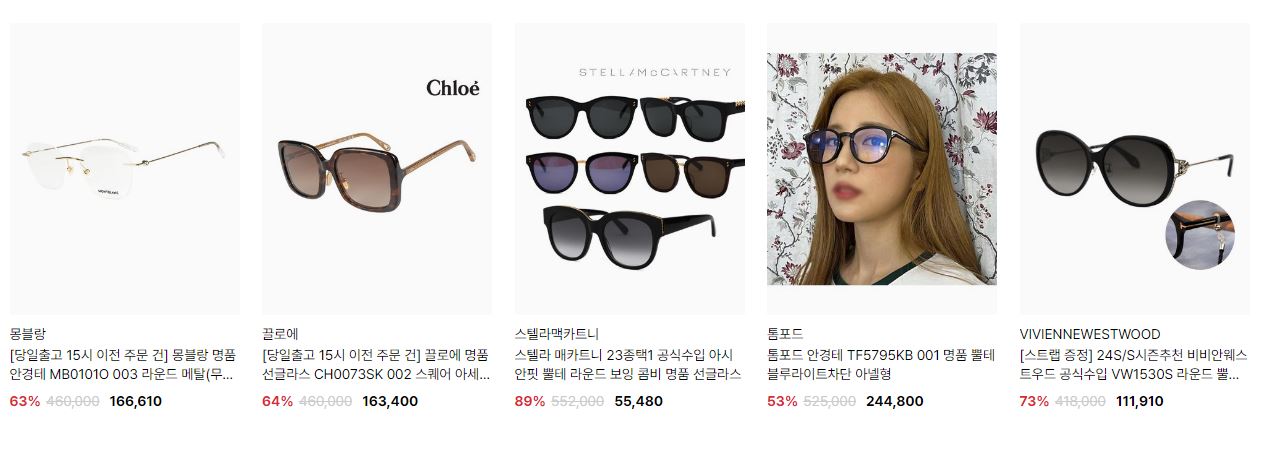Click the Chloé logo on product image
Viewport: 1263px width, 469px height.
click(x=453, y=88)
